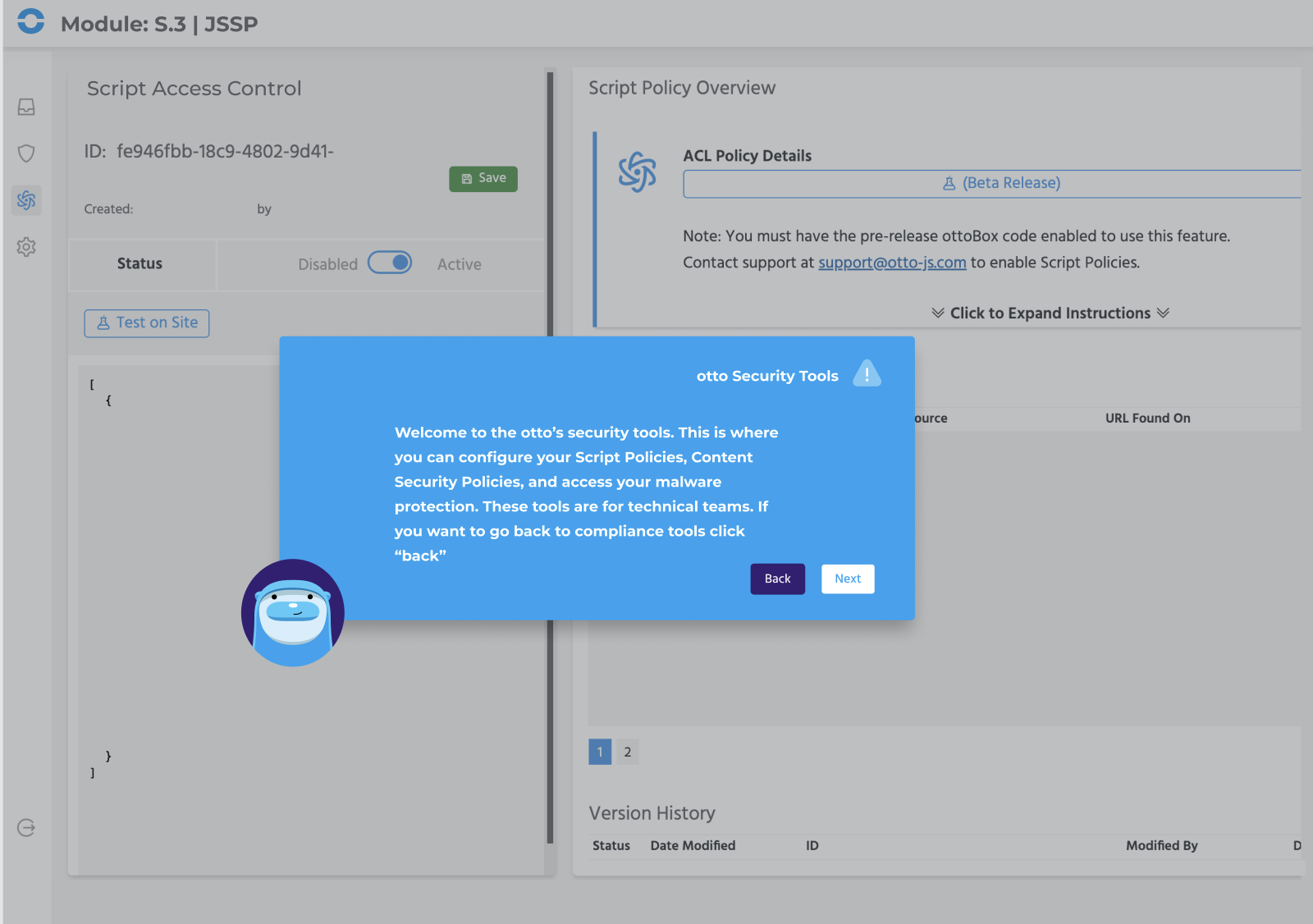Open the inbox icon in the sidebar

(x=26, y=107)
